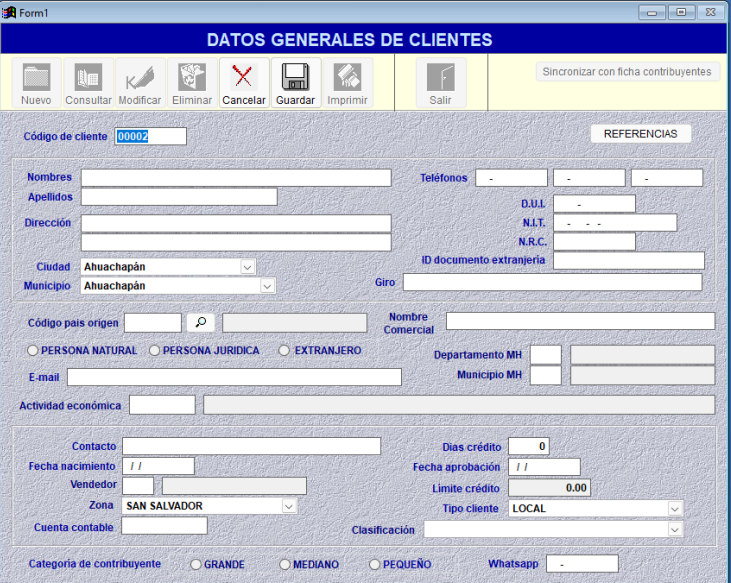
Task: Open the Zona dropdown showing SAN SALVADOR
Action: point(289,506)
